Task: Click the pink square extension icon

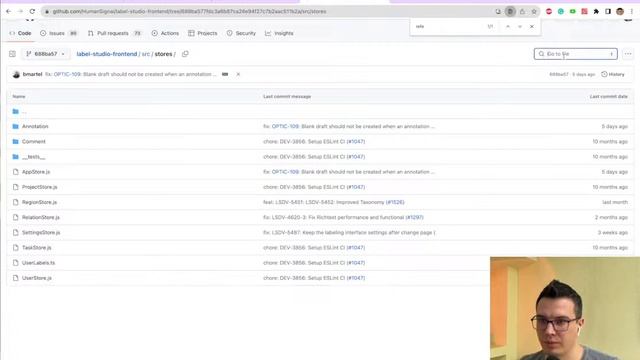Action: coord(584,12)
